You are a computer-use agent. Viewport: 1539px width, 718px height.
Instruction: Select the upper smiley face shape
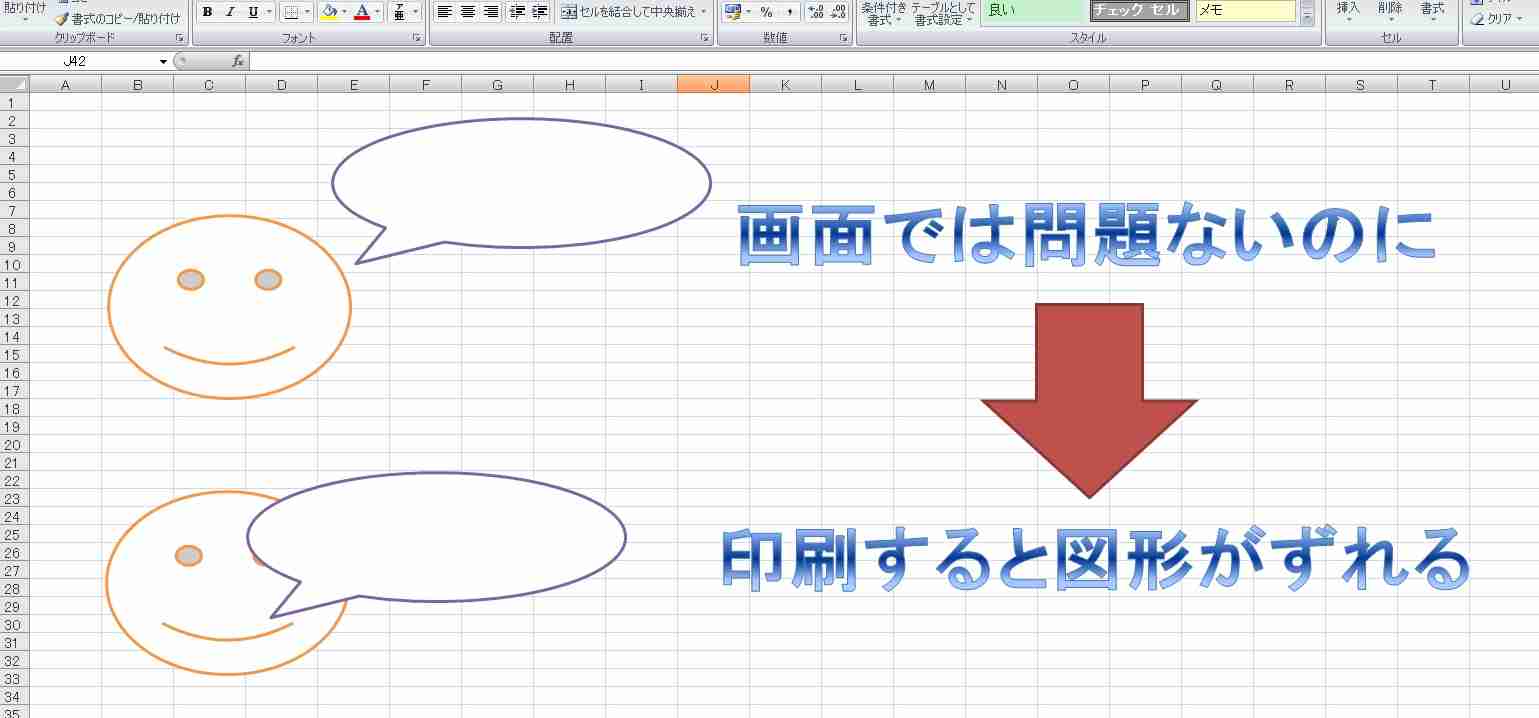(x=229, y=307)
